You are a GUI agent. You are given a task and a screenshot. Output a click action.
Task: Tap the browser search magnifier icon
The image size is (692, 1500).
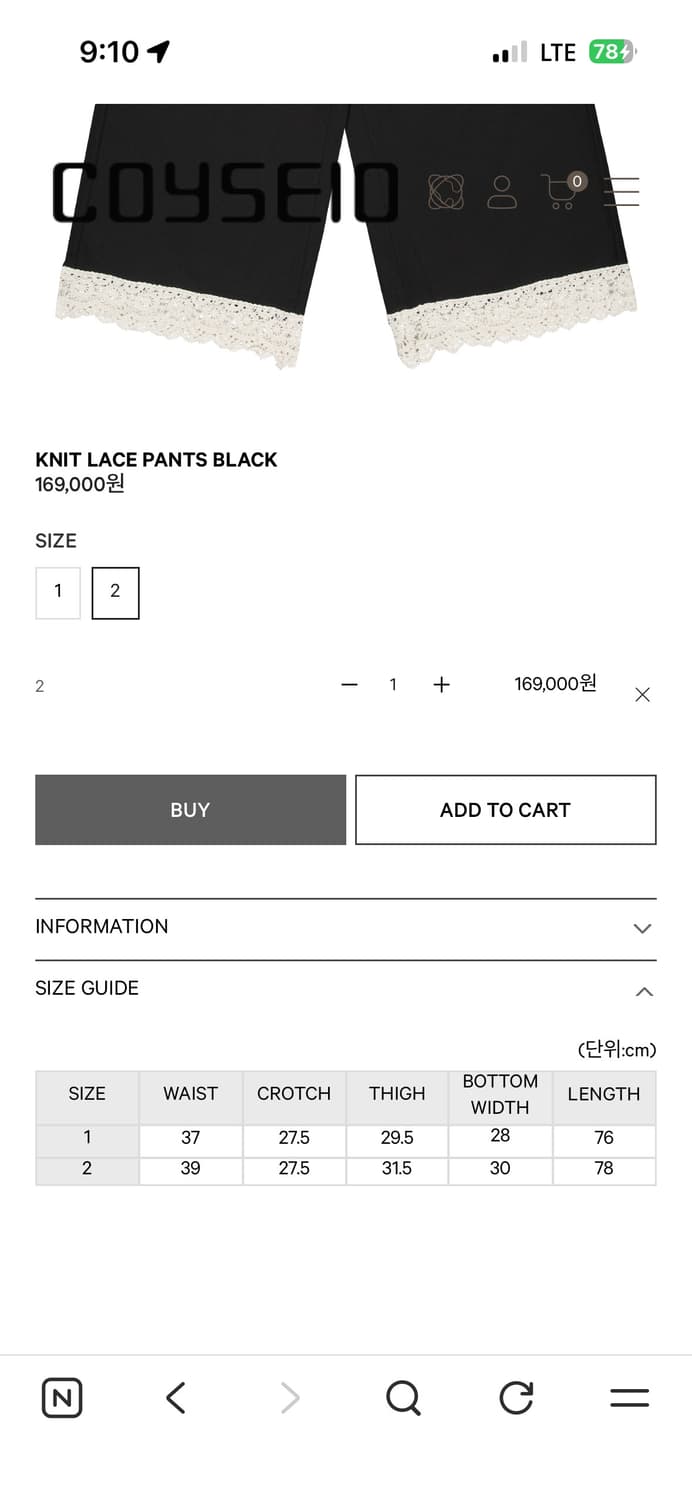(x=403, y=1397)
